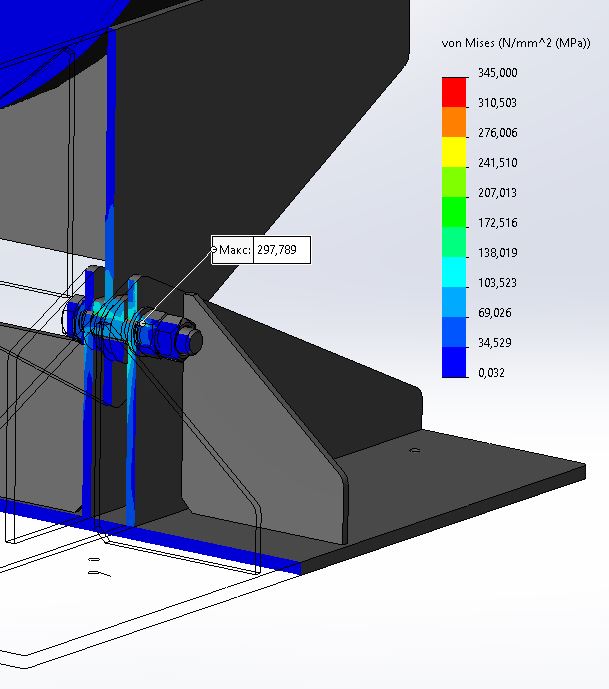
Task: Click the legend value 276,006
Action: 498,133
